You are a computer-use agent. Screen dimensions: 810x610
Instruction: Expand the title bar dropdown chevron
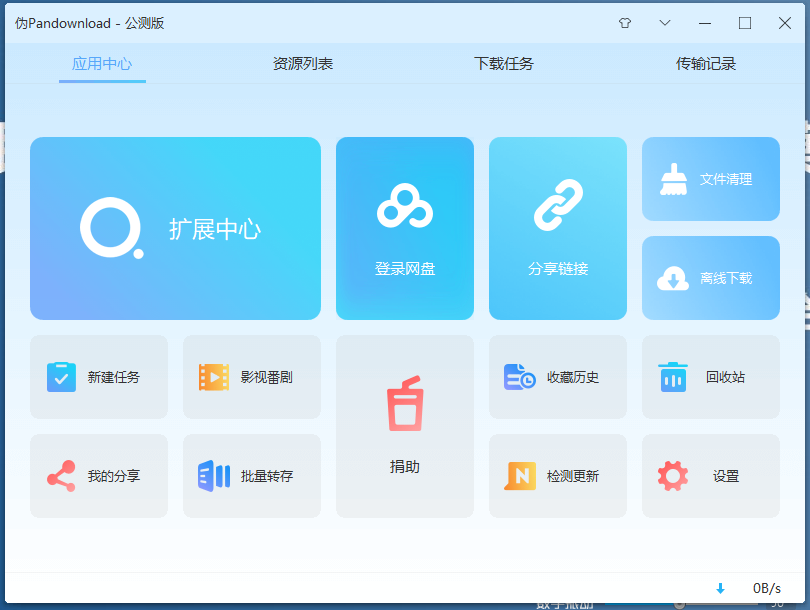click(665, 22)
